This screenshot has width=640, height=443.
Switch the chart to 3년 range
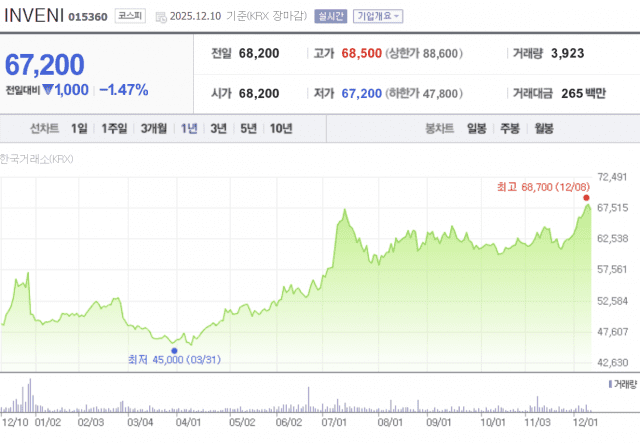[x=218, y=128]
